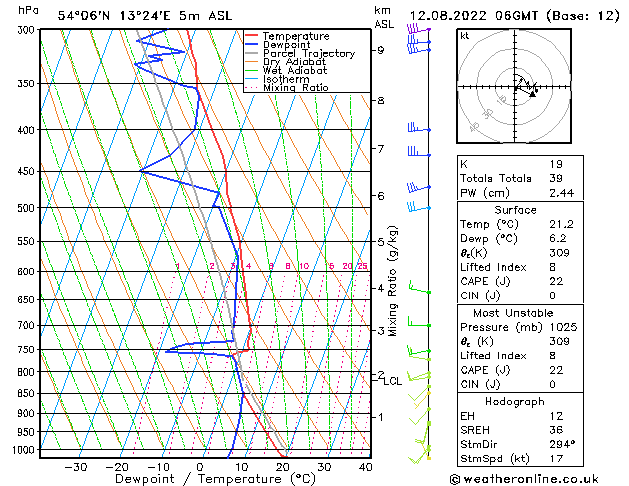This screenshot has height=486, width=629.
Task: Click the Surface CAPE (J) row
Action: pos(520,281)
